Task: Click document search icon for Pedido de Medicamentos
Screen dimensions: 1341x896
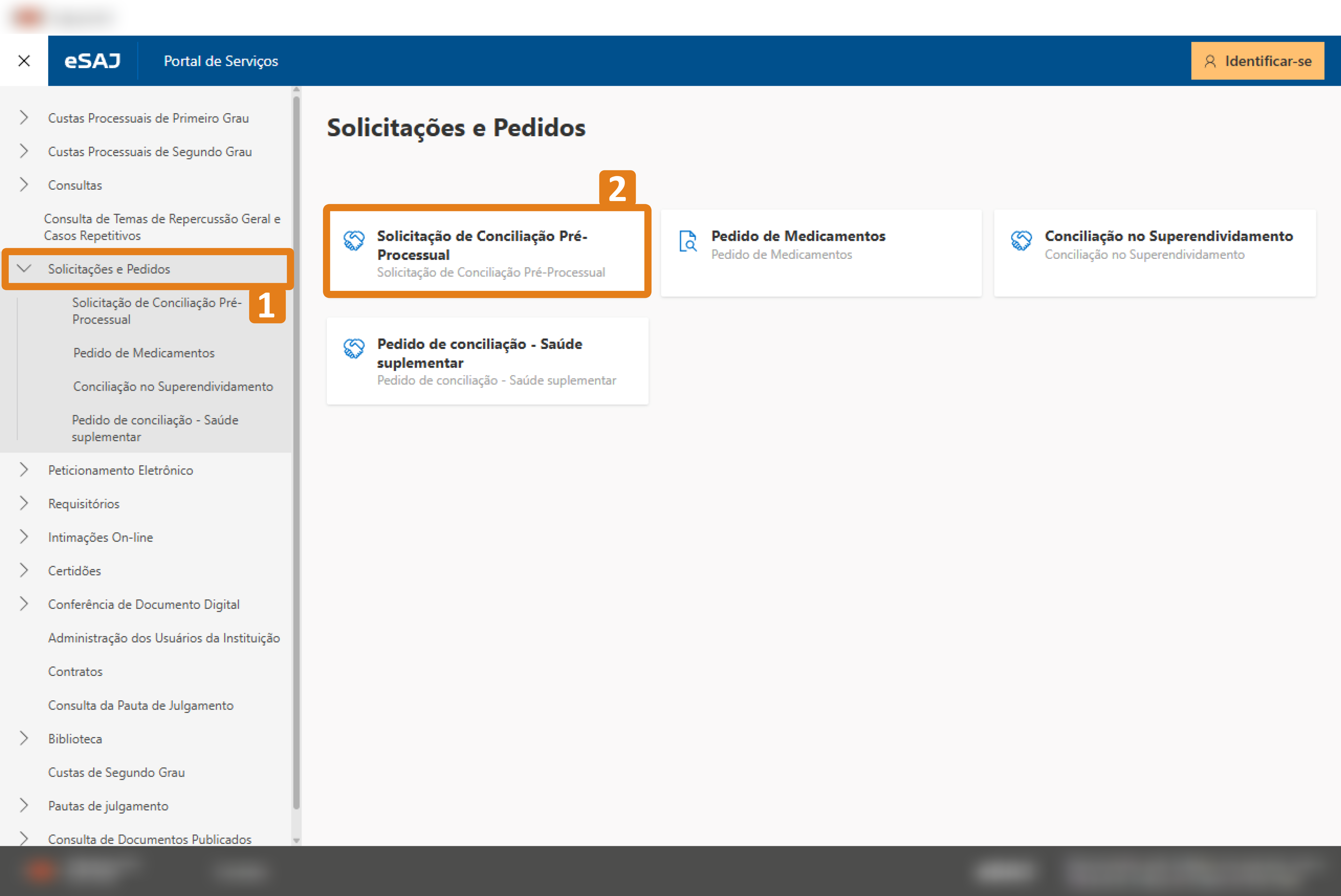Action: coord(688,240)
